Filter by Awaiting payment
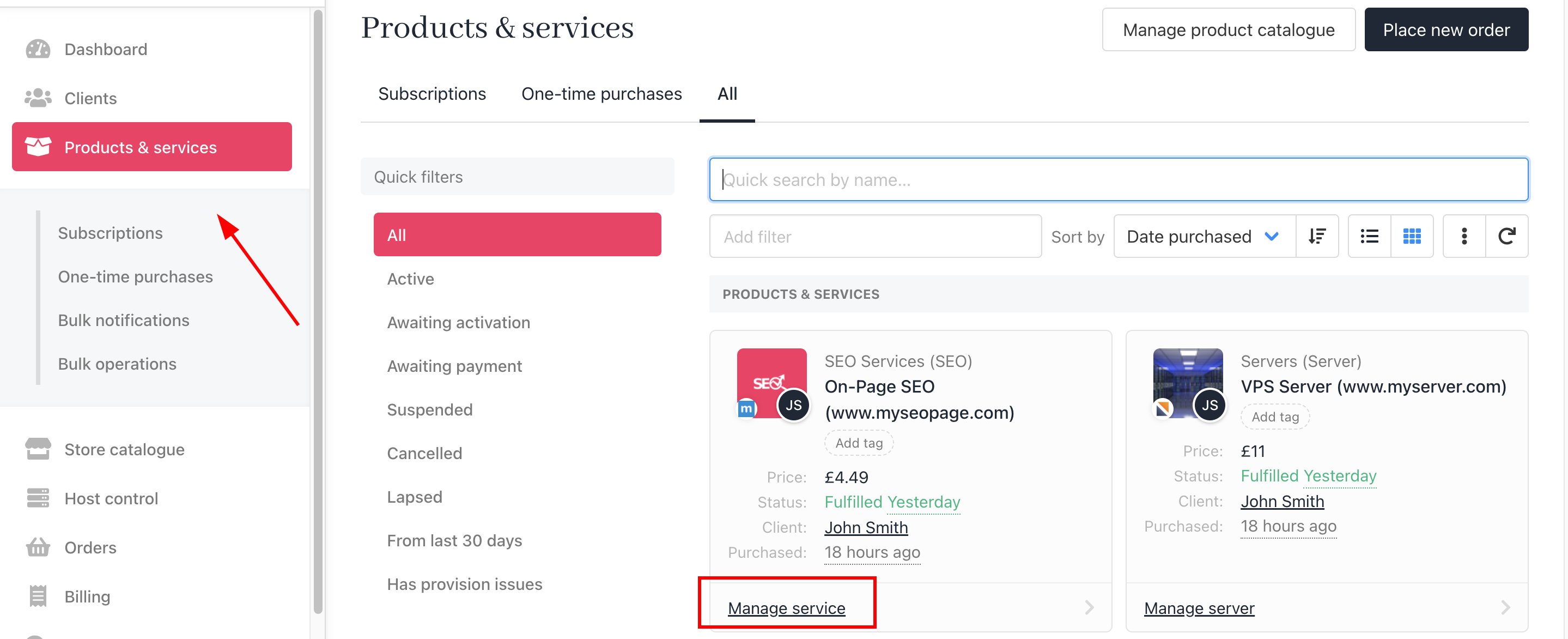Screen dimensions: 1568x639 [x=454, y=366]
